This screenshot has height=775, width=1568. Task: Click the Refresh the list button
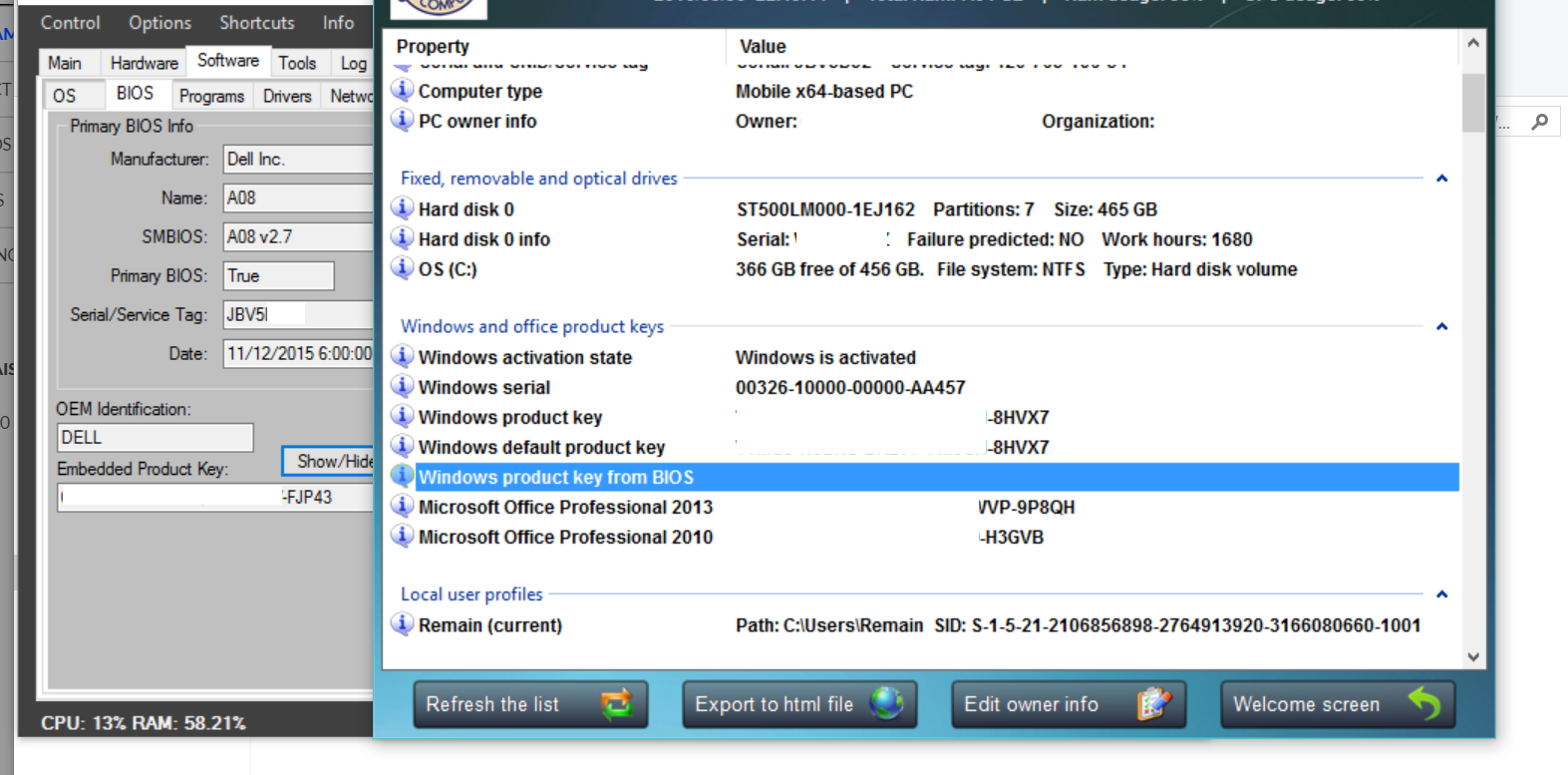(x=530, y=704)
